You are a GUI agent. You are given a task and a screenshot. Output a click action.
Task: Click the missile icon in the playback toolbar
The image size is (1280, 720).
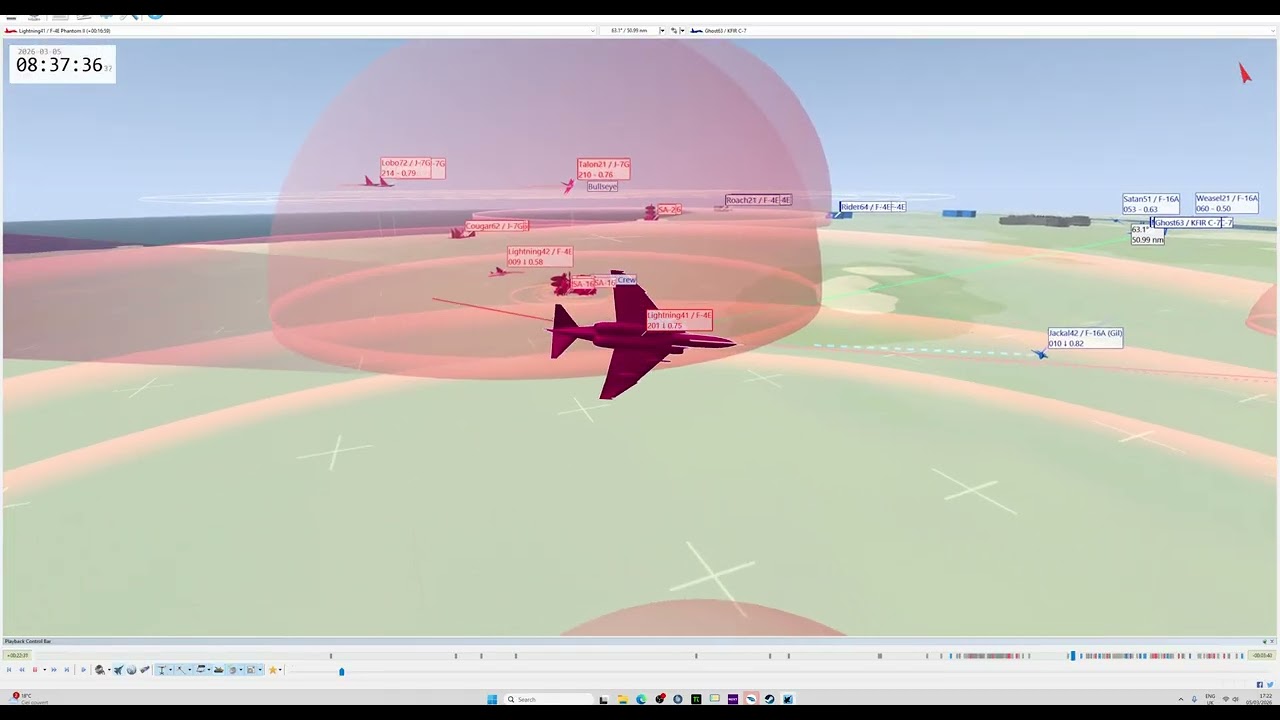point(145,670)
